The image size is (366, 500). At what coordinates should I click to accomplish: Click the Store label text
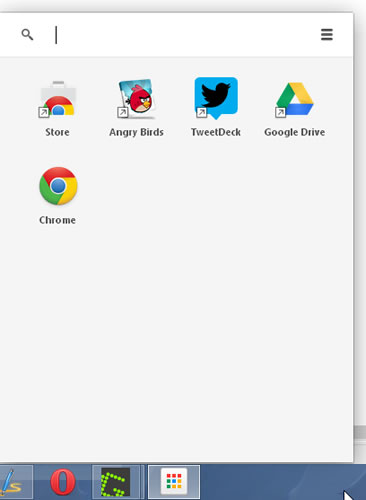57,132
